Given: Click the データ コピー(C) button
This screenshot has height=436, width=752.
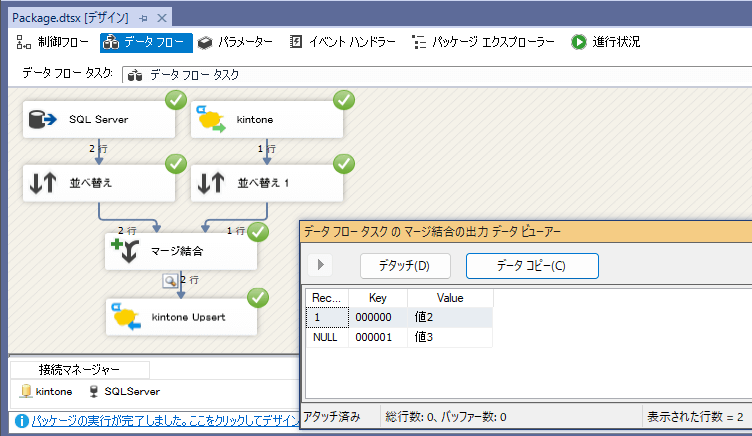Looking at the screenshot, I should click(x=532, y=266).
